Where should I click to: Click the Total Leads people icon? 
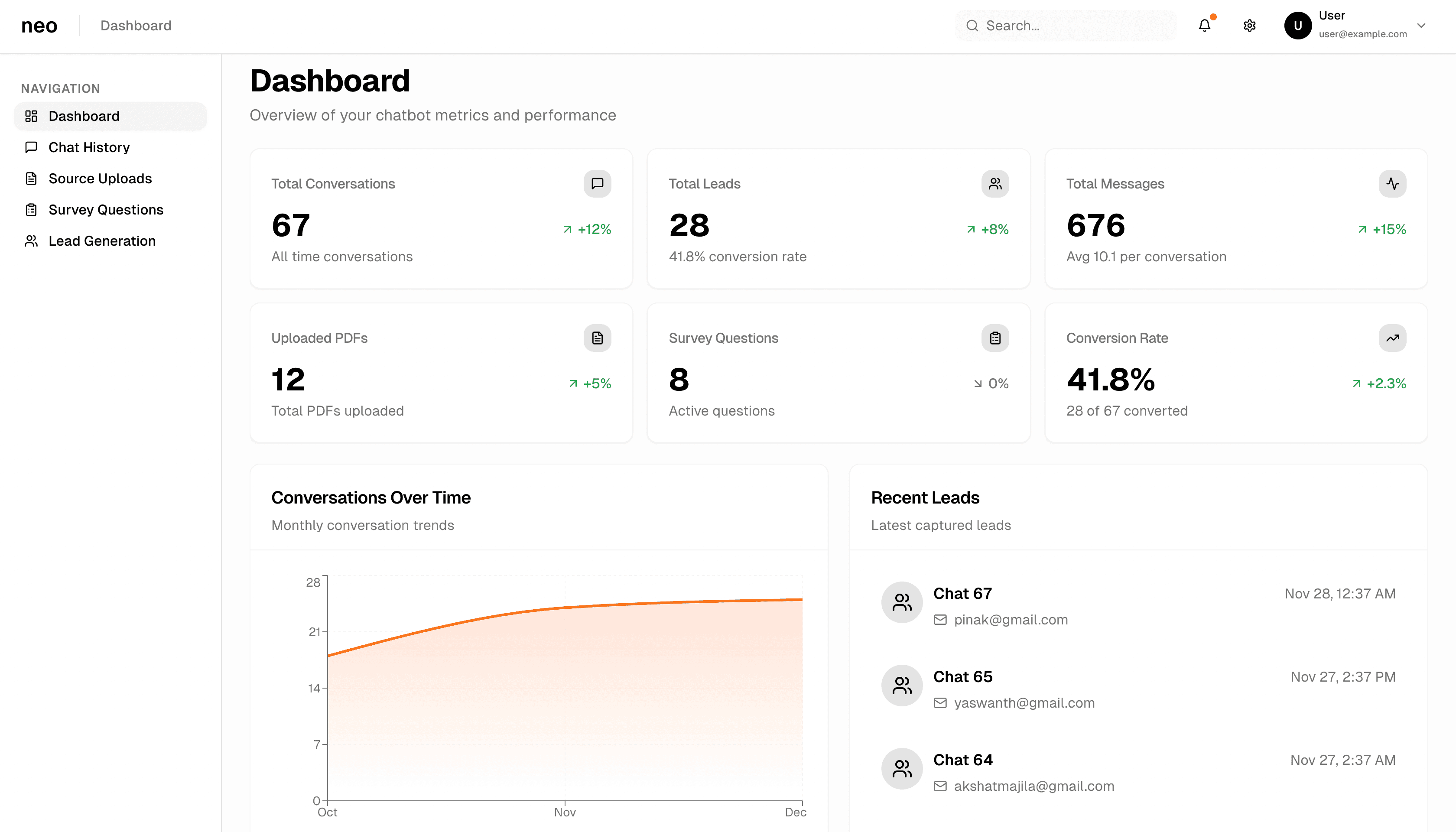[995, 183]
